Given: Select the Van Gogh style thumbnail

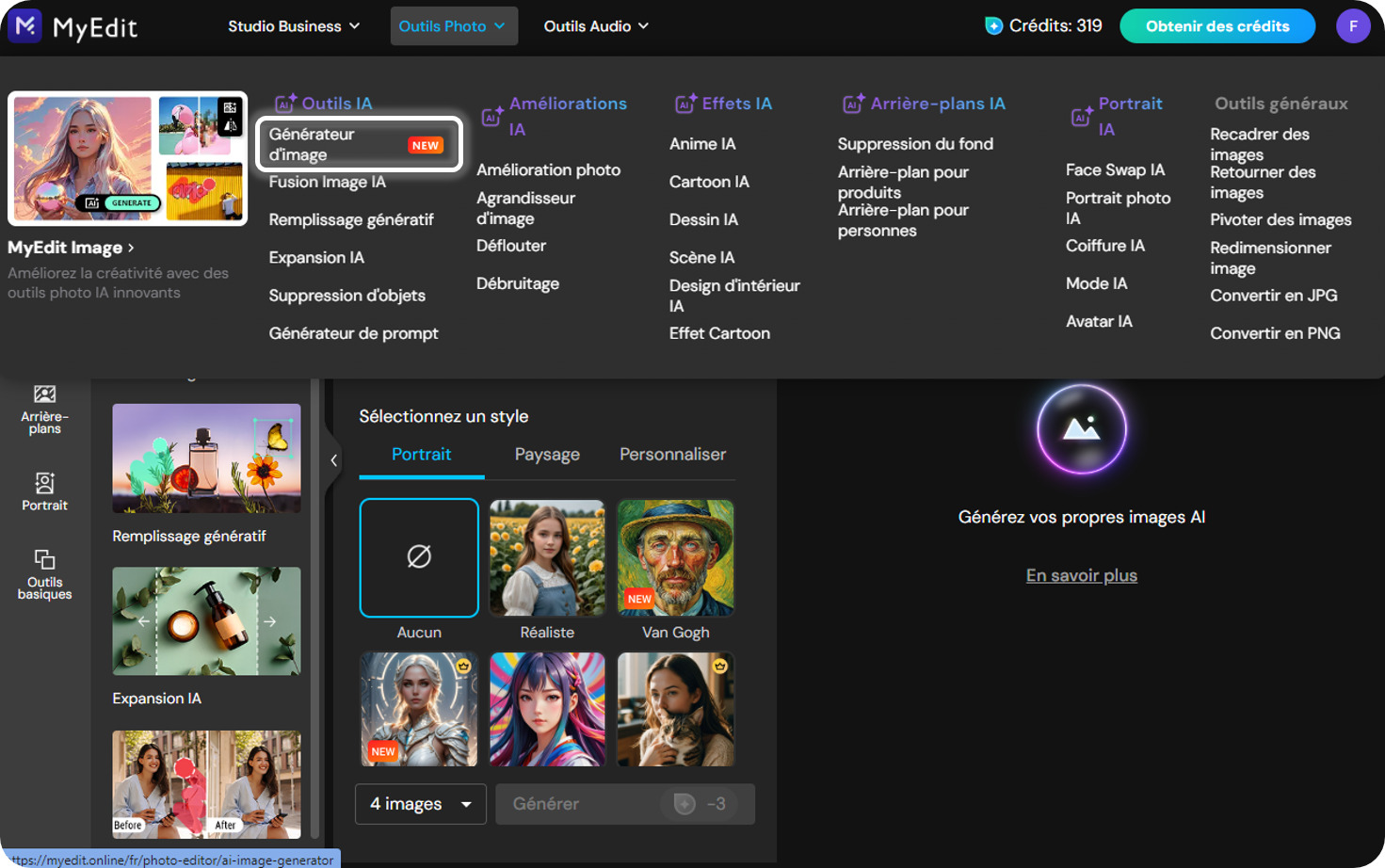Looking at the screenshot, I should [x=675, y=557].
